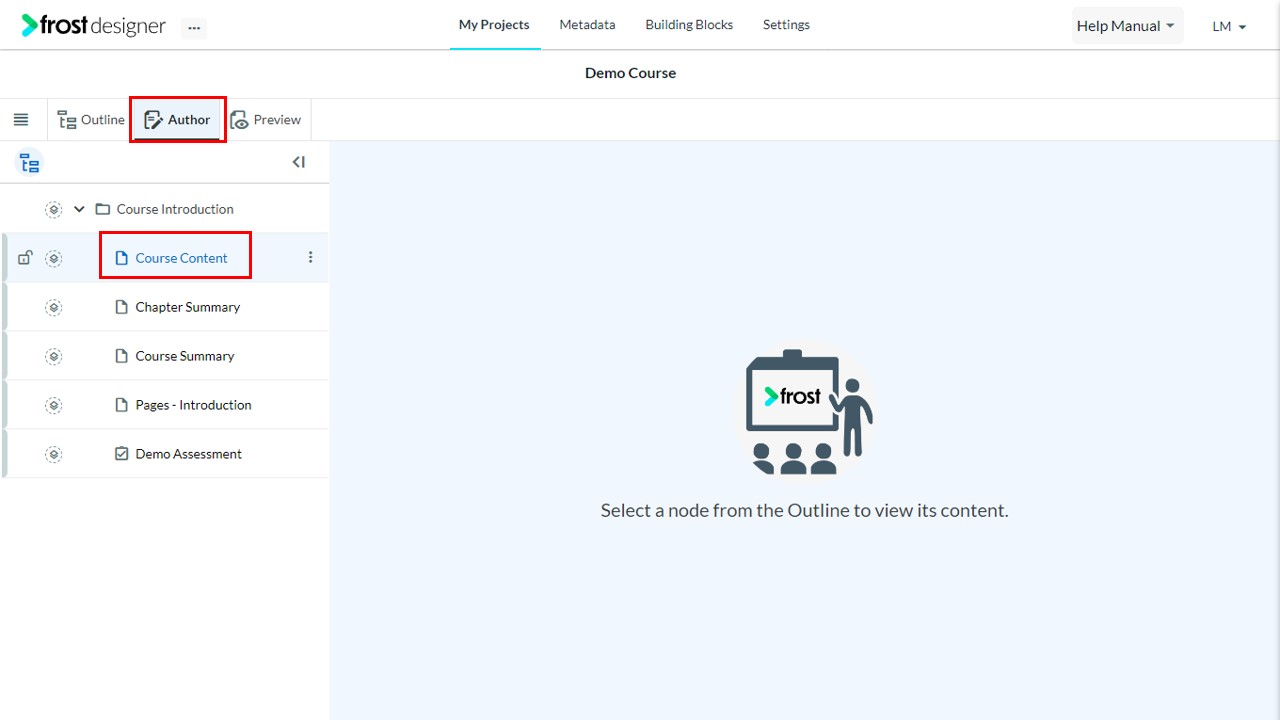The image size is (1280, 720).
Task: Open the Metadata tab
Action: 587,25
